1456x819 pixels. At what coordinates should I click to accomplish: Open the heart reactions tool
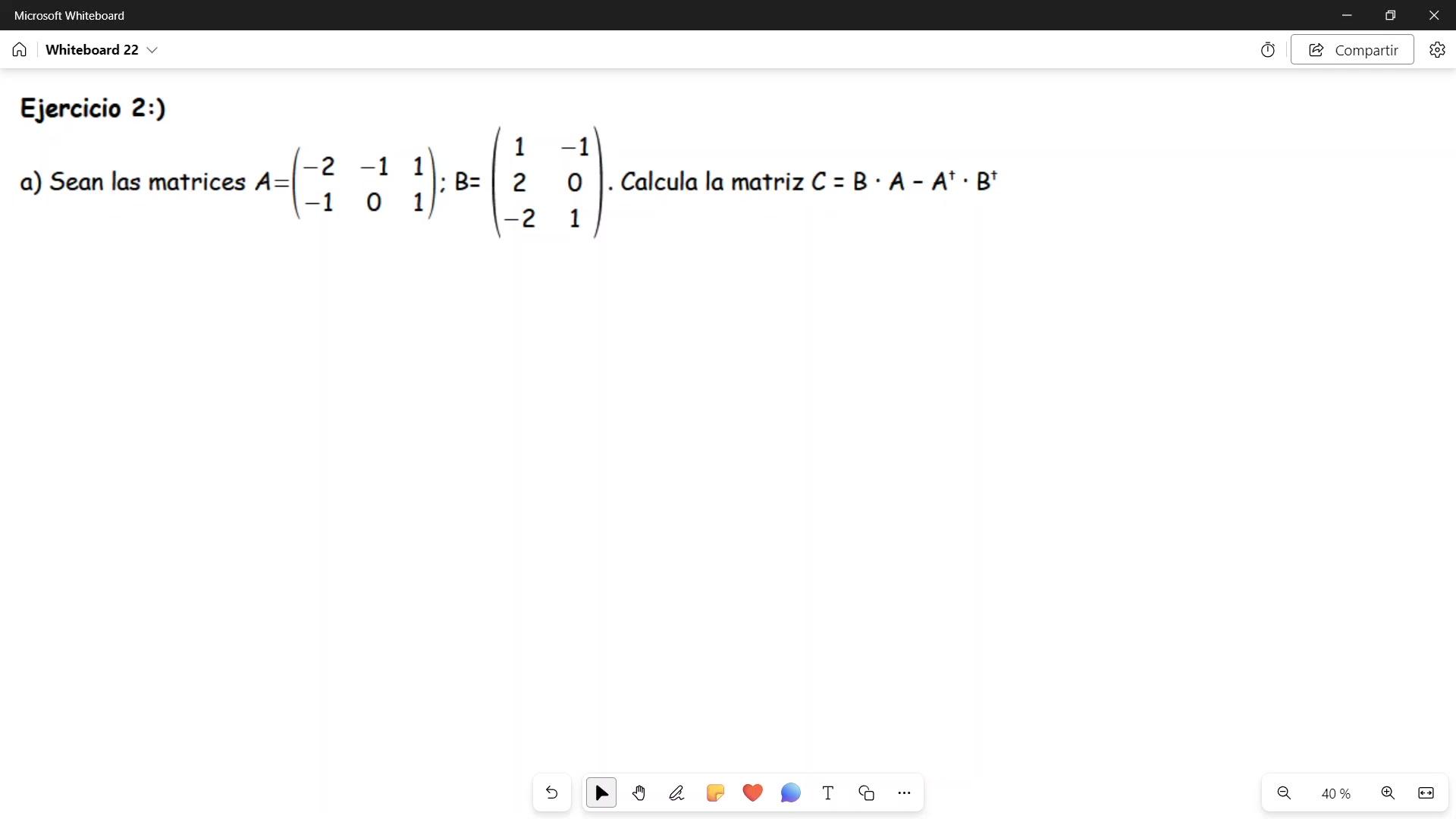[x=752, y=793]
